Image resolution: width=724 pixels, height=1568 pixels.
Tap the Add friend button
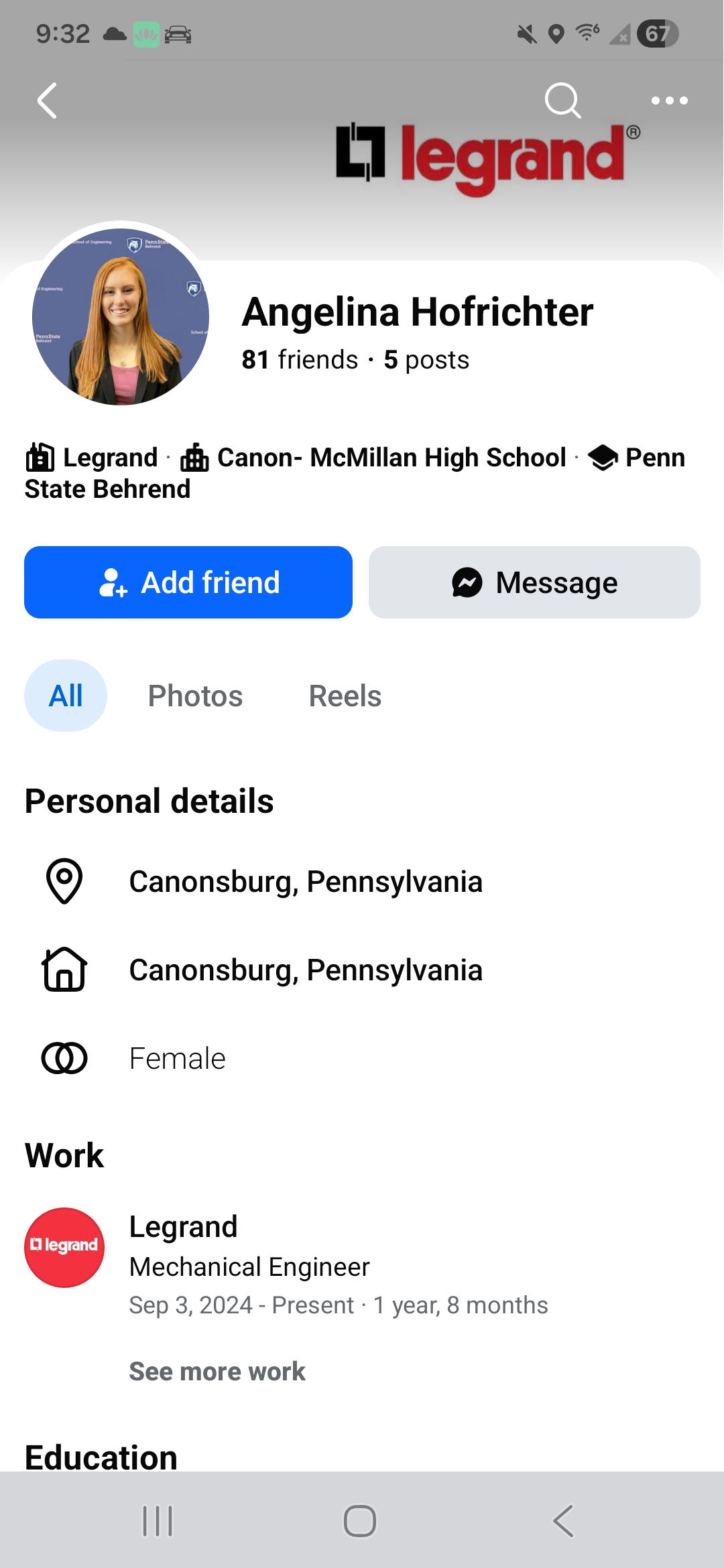coord(188,582)
